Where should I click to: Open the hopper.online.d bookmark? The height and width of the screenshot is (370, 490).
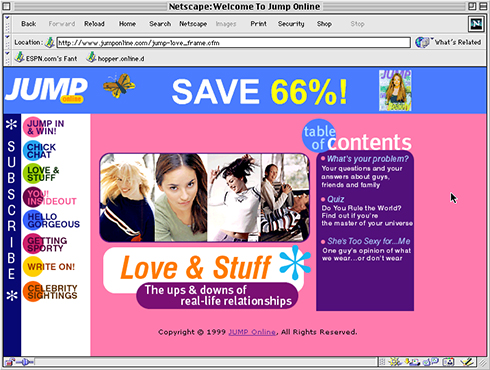pyautogui.click(x=115, y=58)
